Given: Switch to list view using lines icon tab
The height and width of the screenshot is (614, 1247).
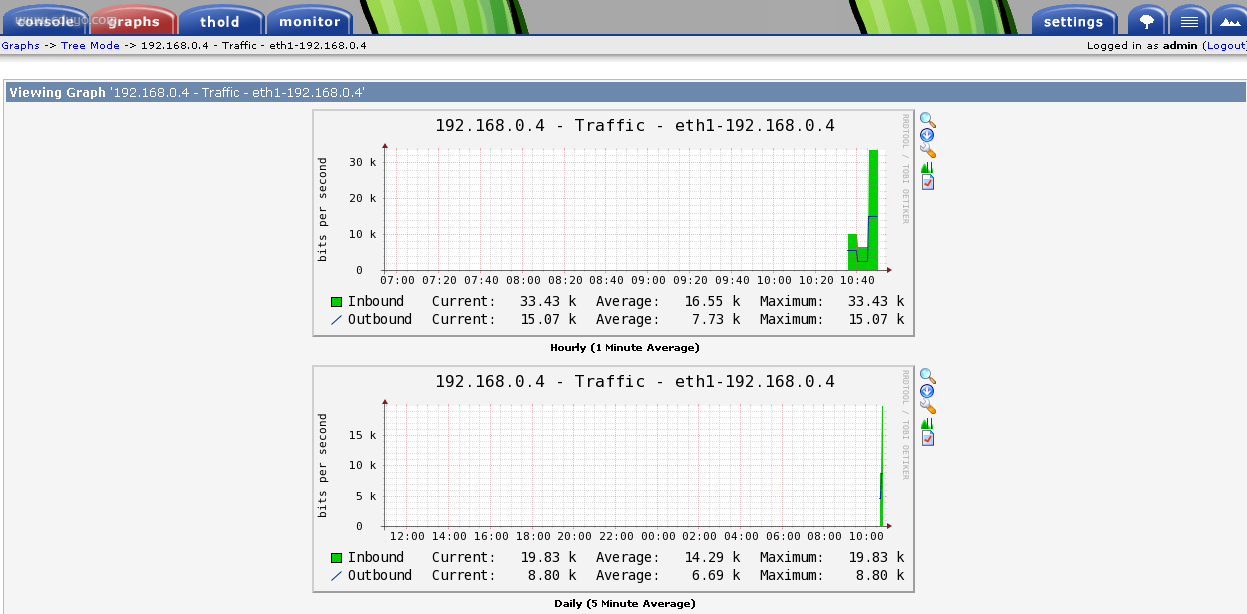Looking at the screenshot, I should (1188, 21).
